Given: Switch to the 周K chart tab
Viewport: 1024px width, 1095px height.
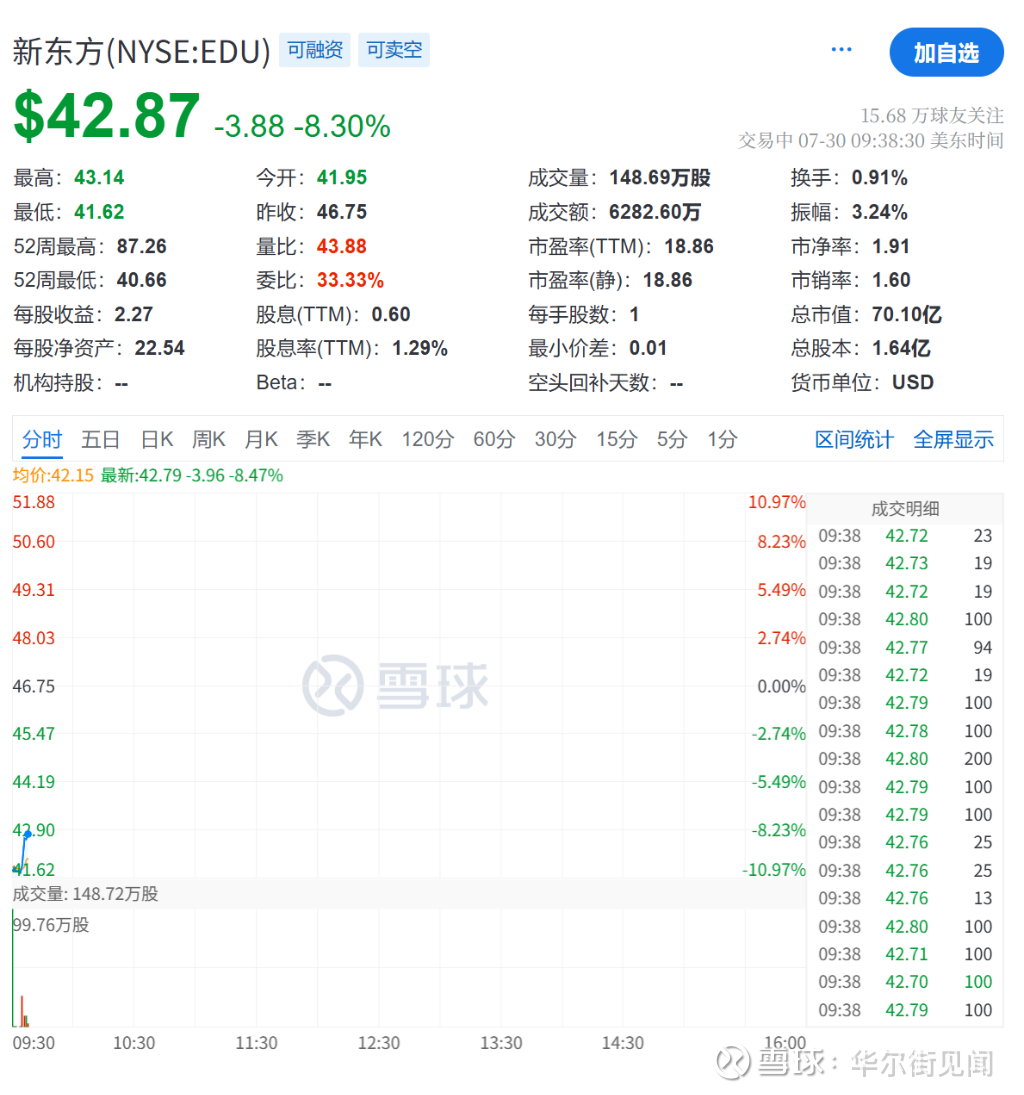Looking at the screenshot, I should (209, 439).
